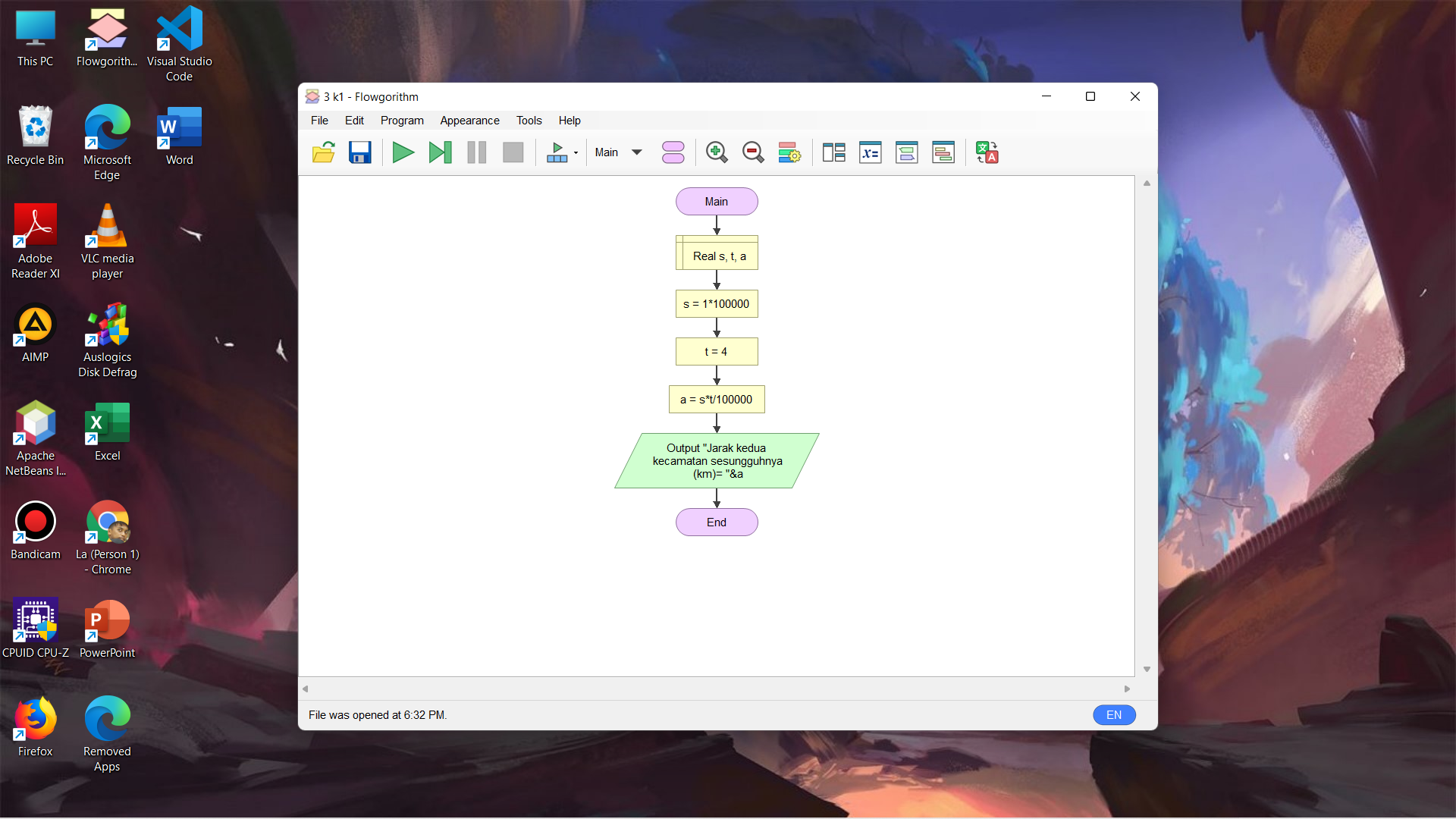Image resolution: width=1456 pixels, height=819 pixels.
Task: Open the Edit menu
Action: pyautogui.click(x=354, y=121)
